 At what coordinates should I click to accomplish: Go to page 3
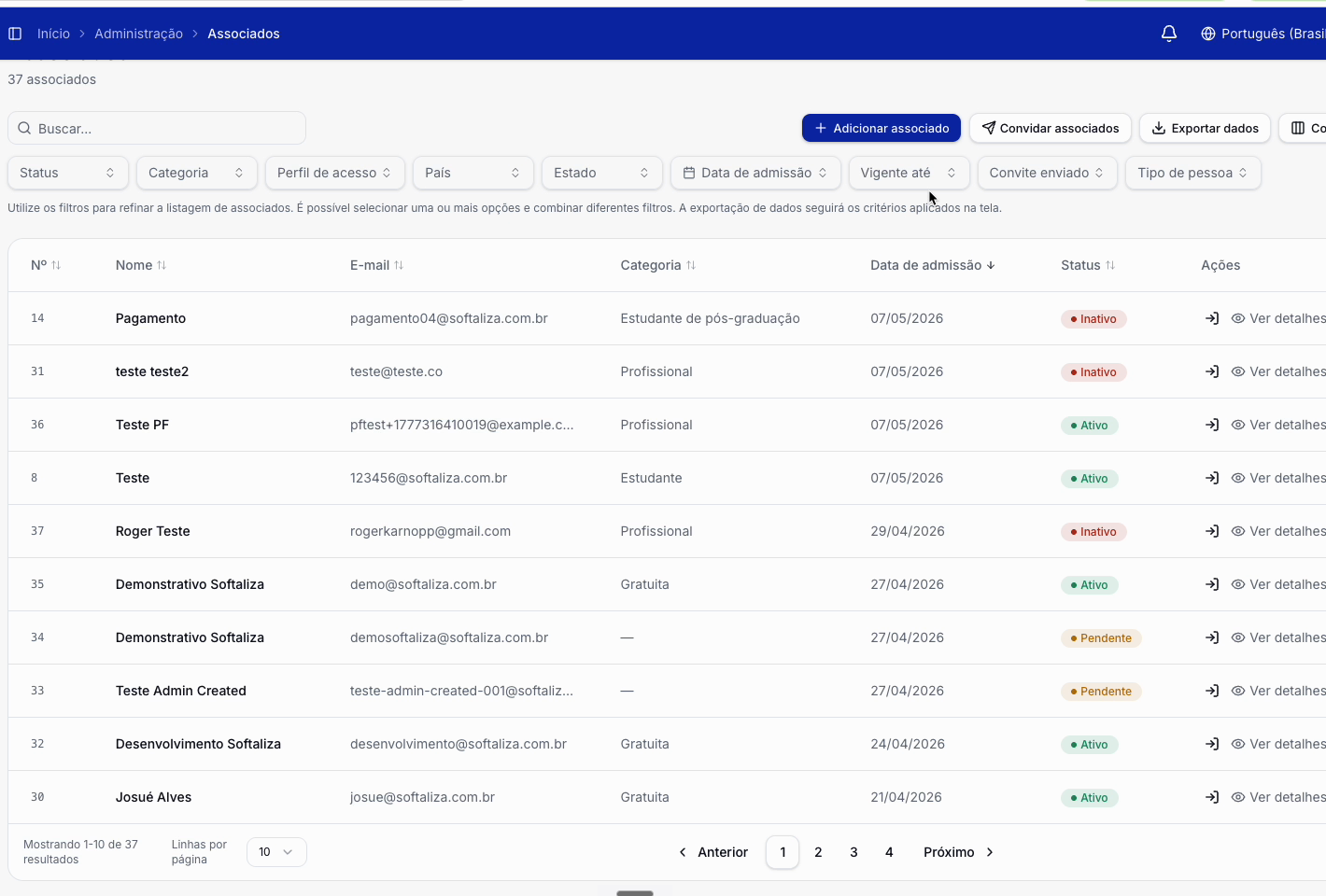pos(853,852)
